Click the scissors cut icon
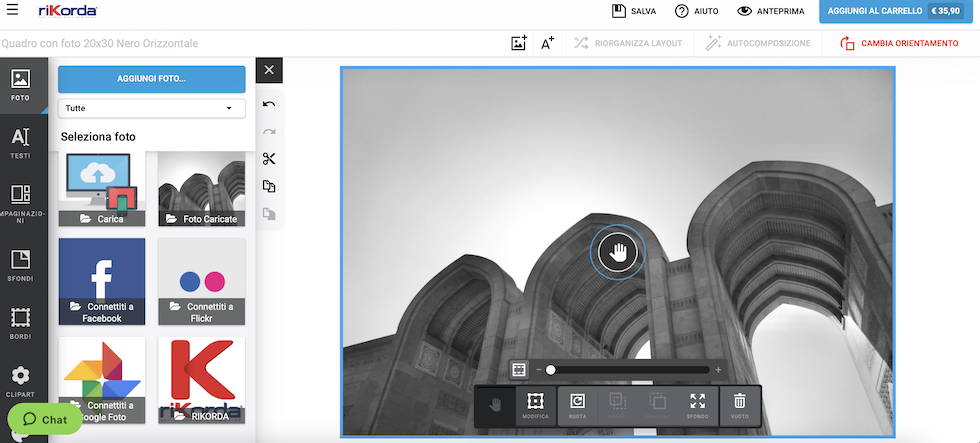Viewport: 980px width, 443px height. click(x=269, y=159)
